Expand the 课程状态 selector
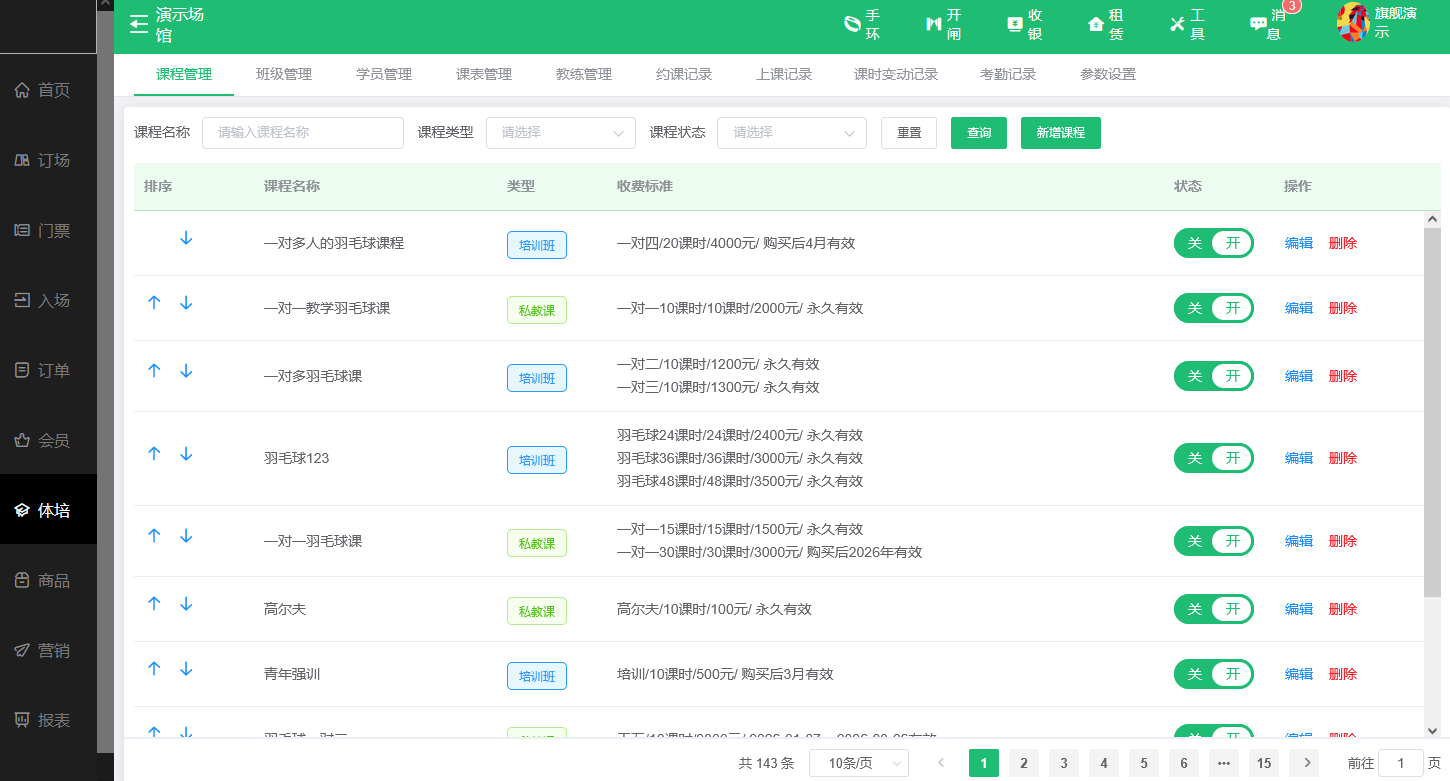1450x781 pixels. click(791, 132)
